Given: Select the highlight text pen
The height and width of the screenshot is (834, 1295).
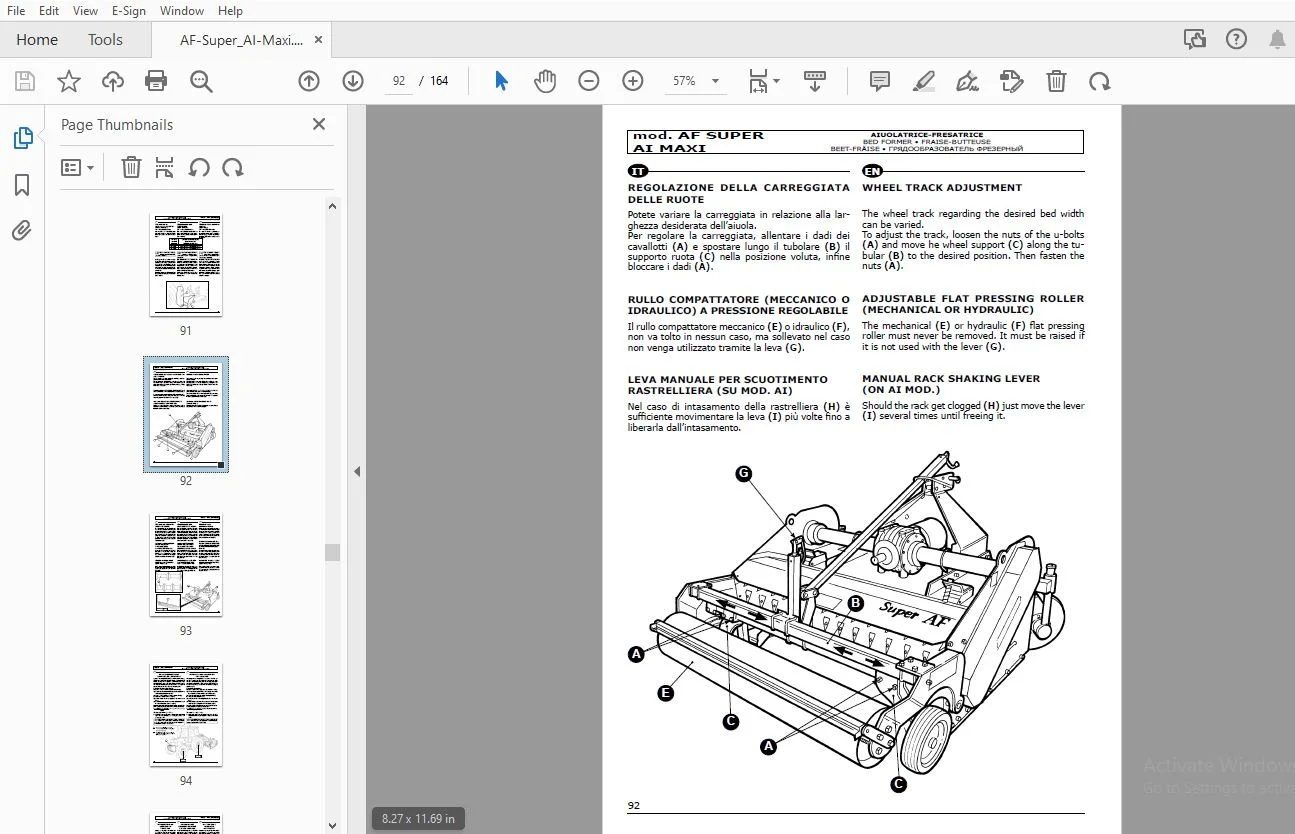Looking at the screenshot, I should click(924, 81).
